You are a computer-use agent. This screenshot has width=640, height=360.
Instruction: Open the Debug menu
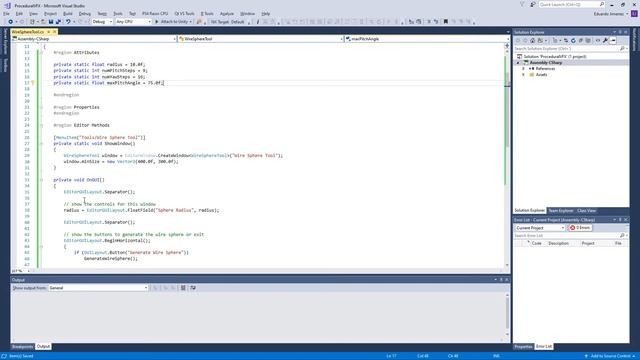point(85,13)
